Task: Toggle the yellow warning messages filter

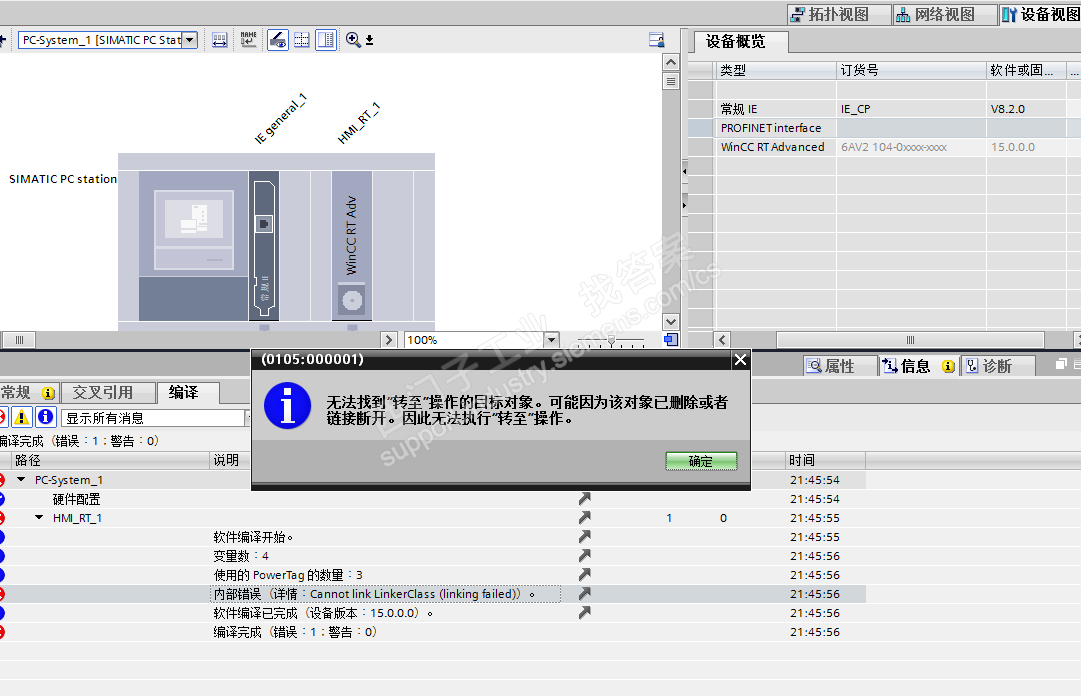Action: pos(22,417)
